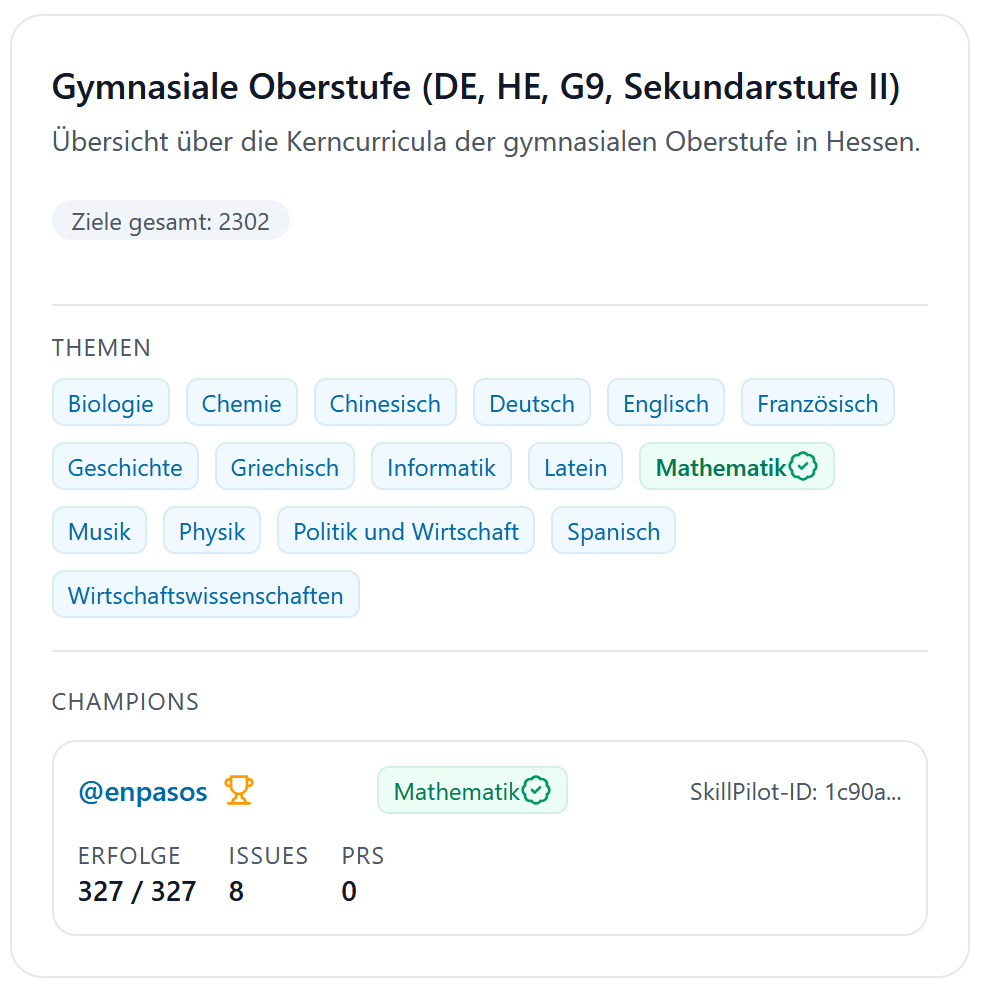Click the verified badge in the champion's Mathematik tag

[537, 789]
